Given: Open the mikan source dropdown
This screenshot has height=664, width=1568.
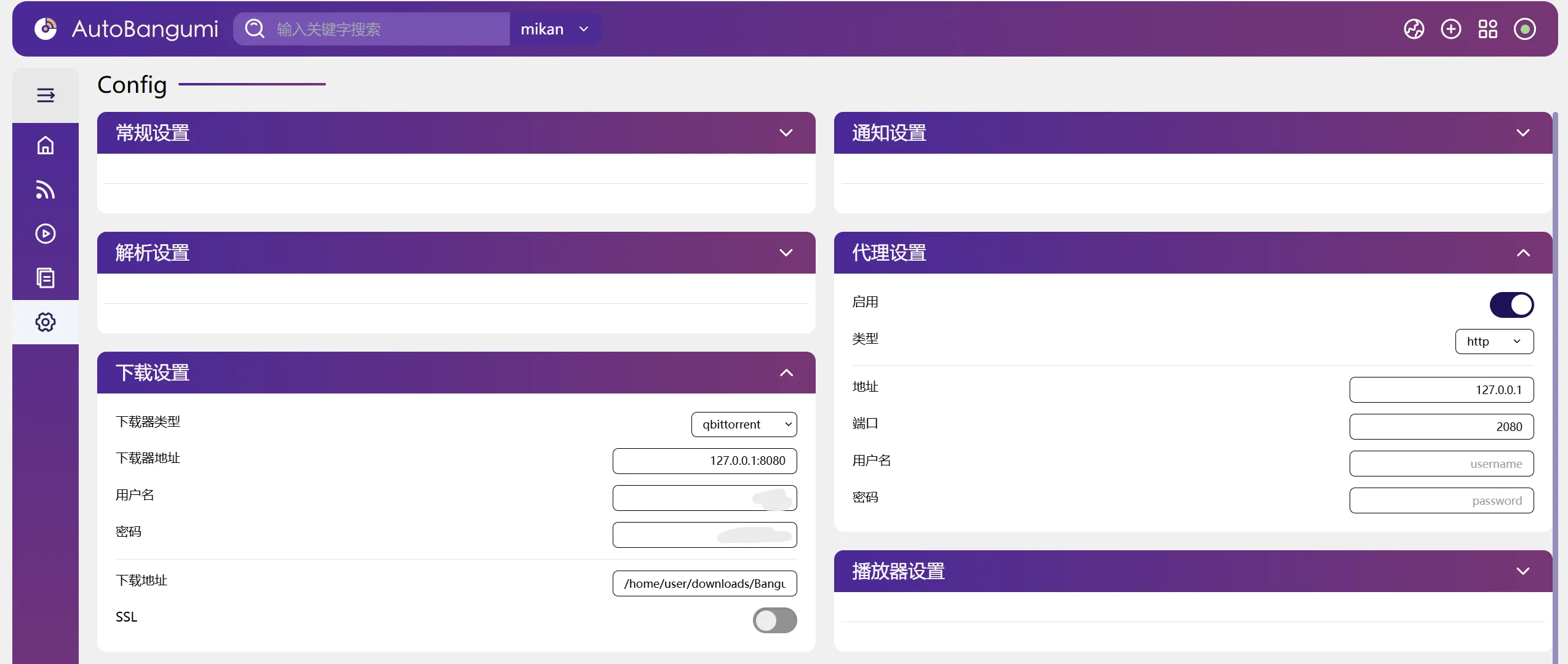Looking at the screenshot, I should pos(555,29).
